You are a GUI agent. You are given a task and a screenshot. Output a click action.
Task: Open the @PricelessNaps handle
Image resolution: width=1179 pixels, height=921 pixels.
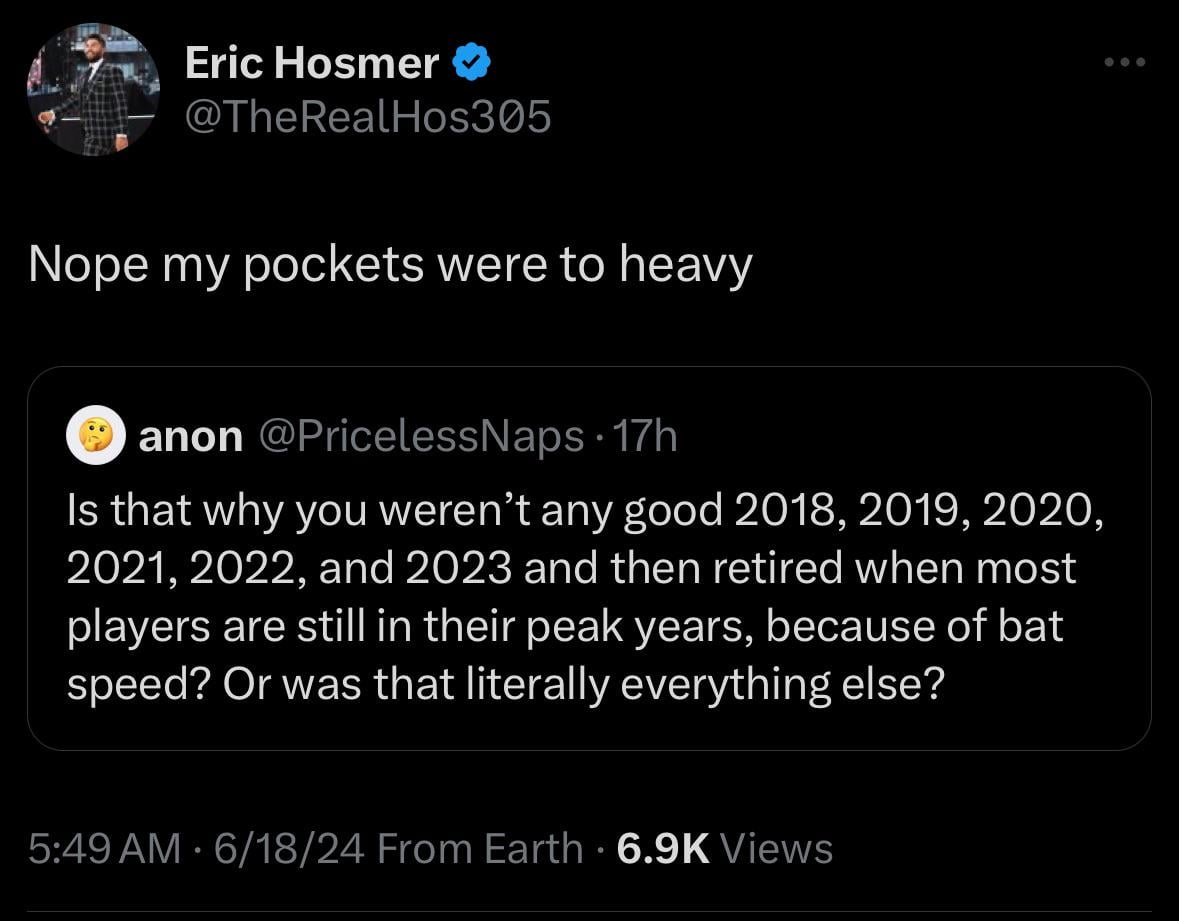(x=421, y=437)
